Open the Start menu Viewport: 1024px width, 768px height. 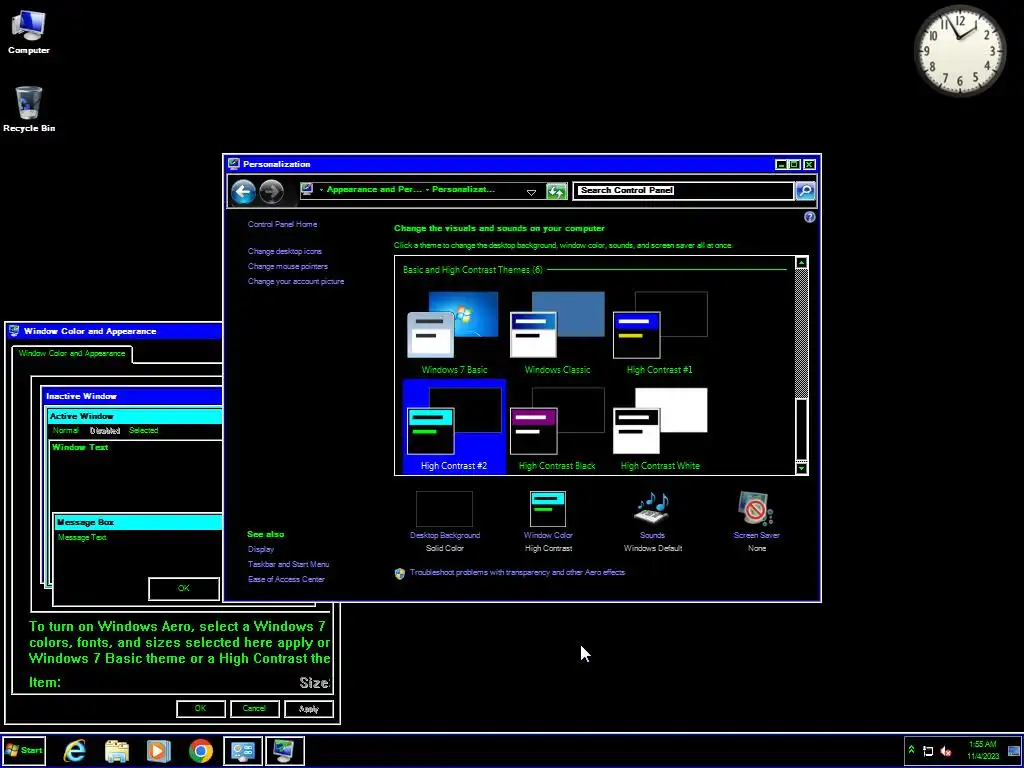click(24, 751)
